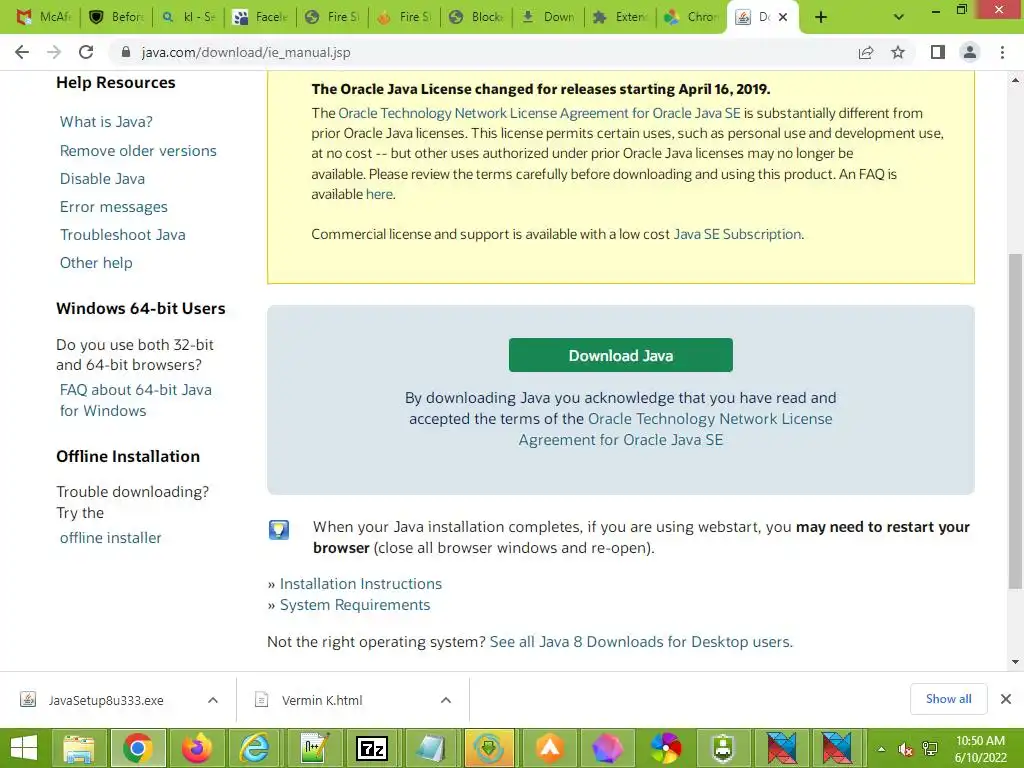Bookmark this page with the star icon
The width and height of the screenshot is (1024, 768).
pyautogui.click(x=898, y=52)
